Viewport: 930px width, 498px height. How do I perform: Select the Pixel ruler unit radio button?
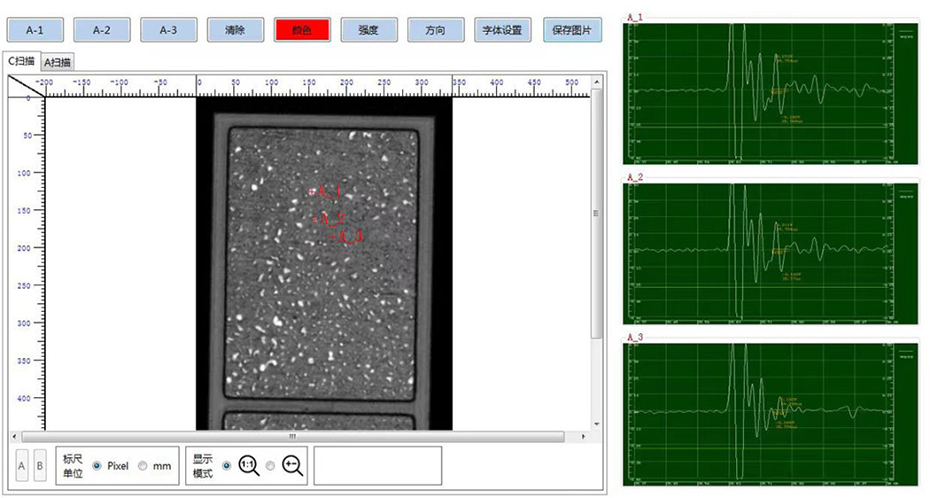tap(97, 466)
